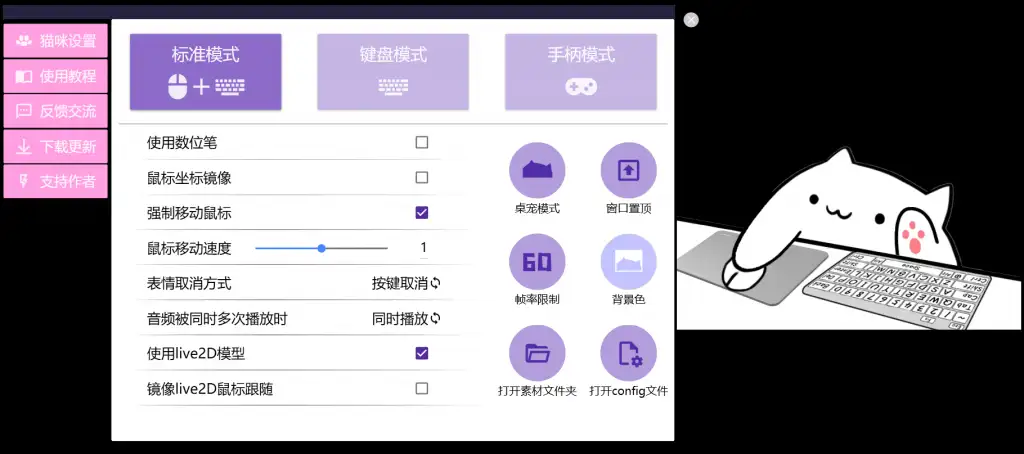Change the 同时播放 audio playback option
Image resolution: width=1024 pixels, height=454 pixels.
406,318
